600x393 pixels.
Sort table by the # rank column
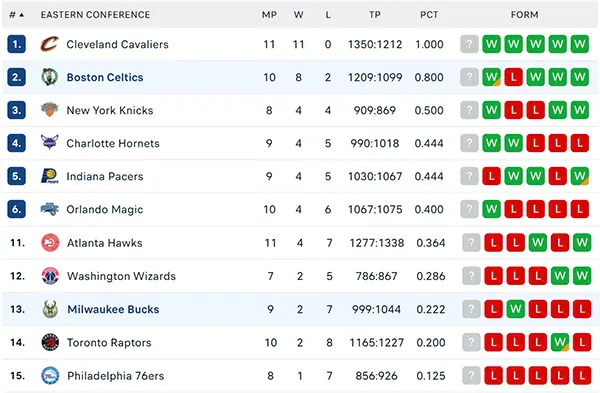(x=16, y=15)
